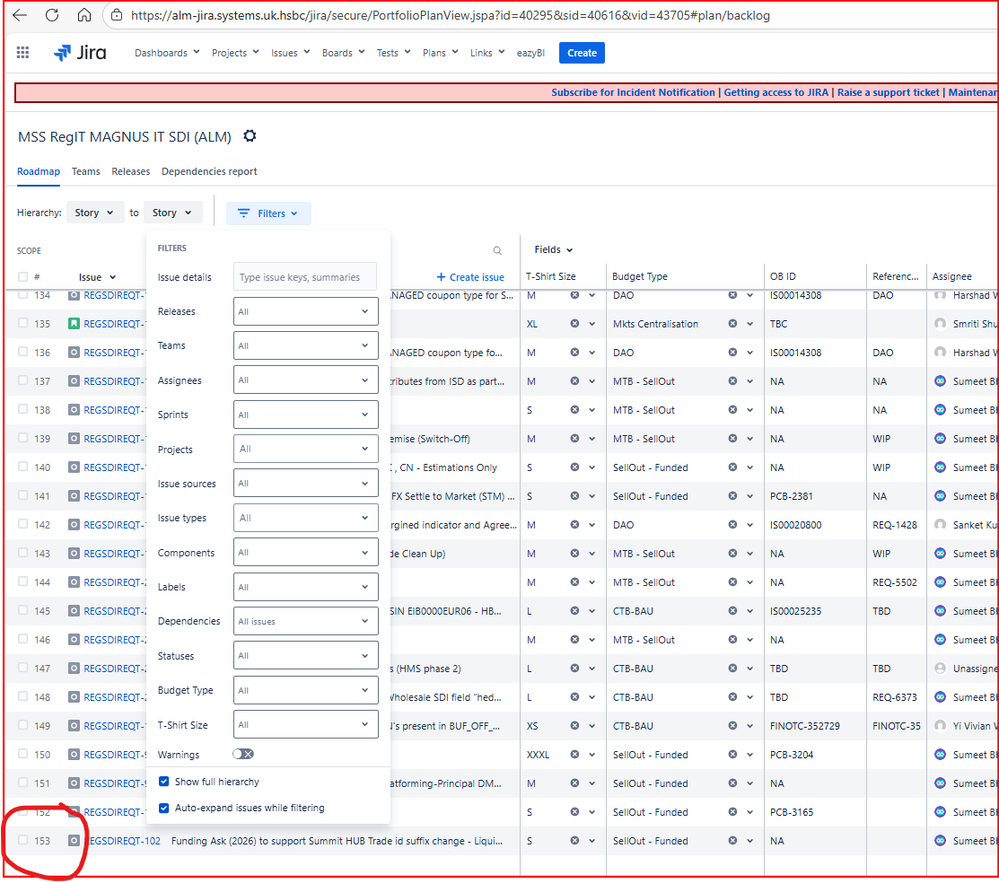
Task: Open the Dashboards menu
Action: pyautogui.click(x=167, y=53)
